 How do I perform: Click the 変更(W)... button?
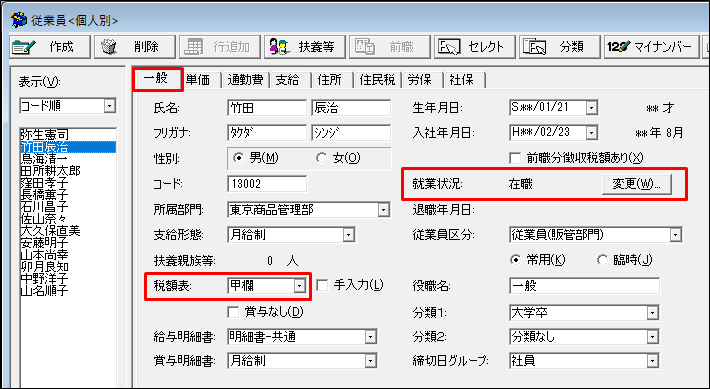(x=637, y=184)
